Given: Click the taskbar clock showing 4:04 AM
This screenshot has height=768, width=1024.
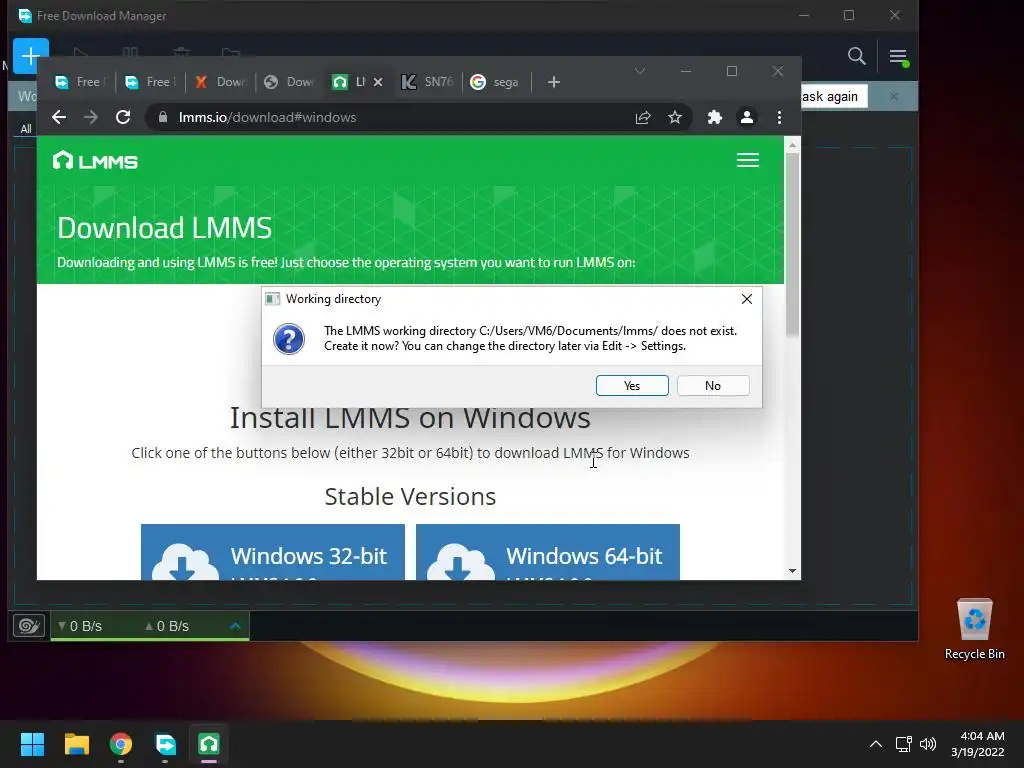Looking at the screenshot, I should pos(978,744).
